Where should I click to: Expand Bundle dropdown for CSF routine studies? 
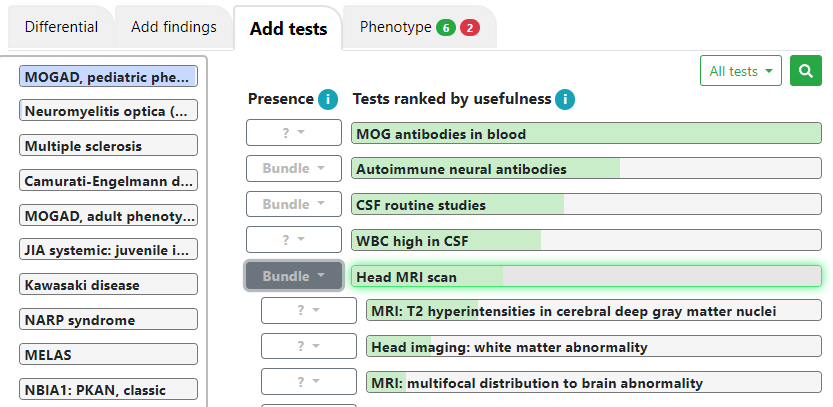[x=294, y=204]
